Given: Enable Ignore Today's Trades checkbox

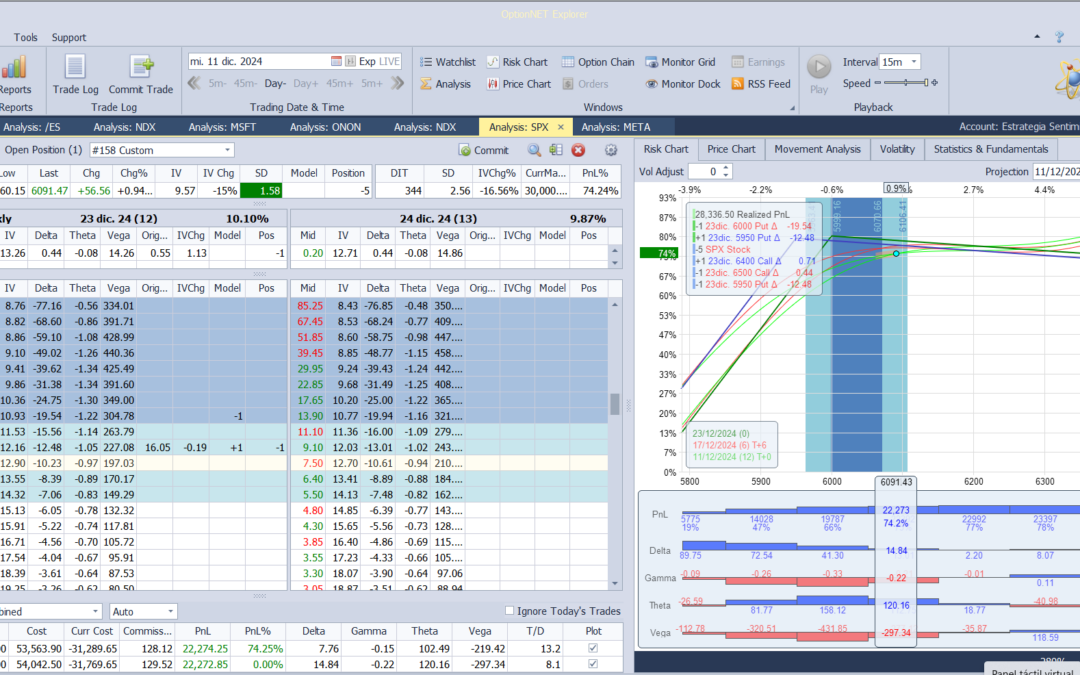Looking at the screenshot, I should pos(510,611).
